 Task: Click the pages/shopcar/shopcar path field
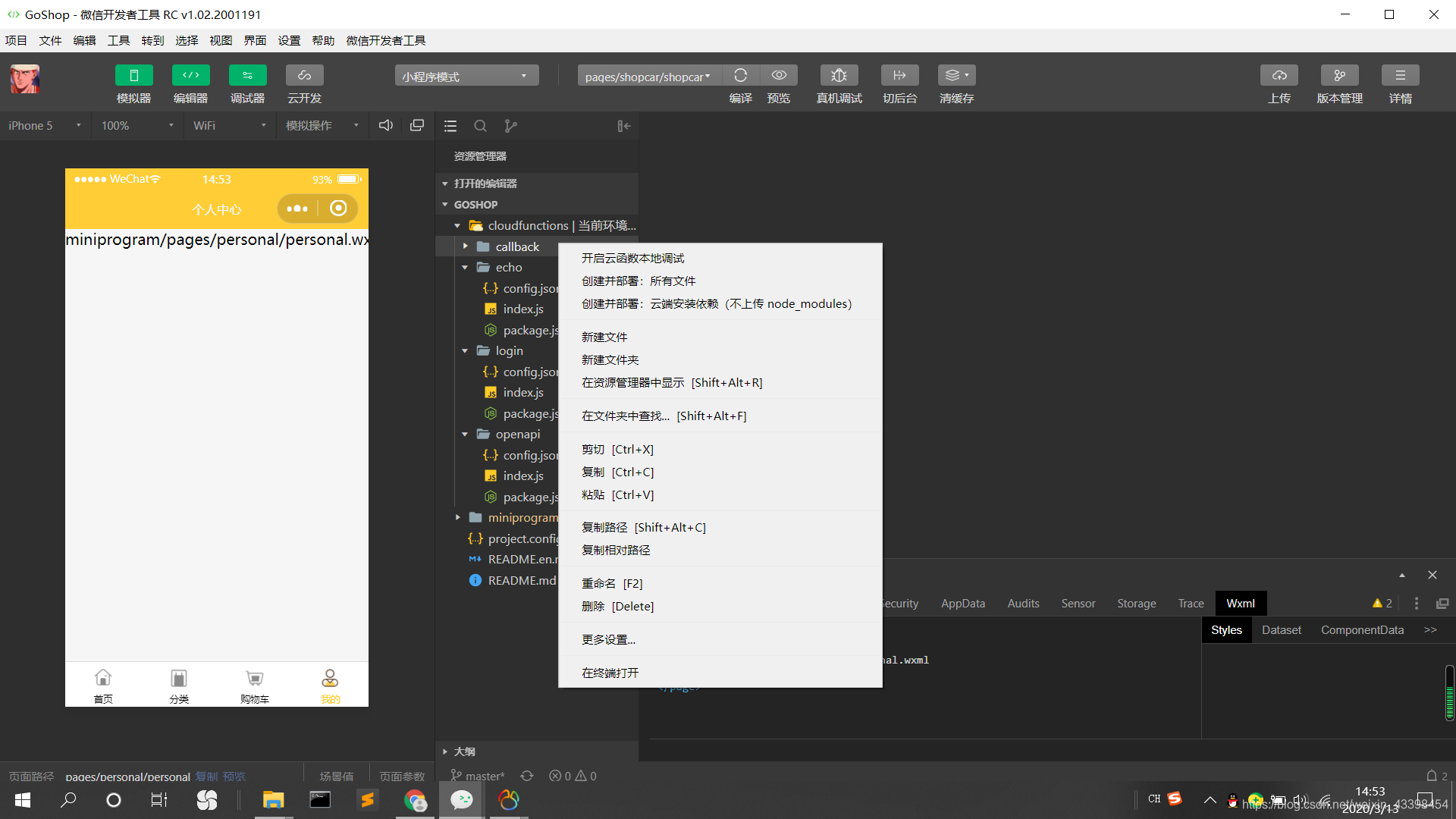click(645, 75)
